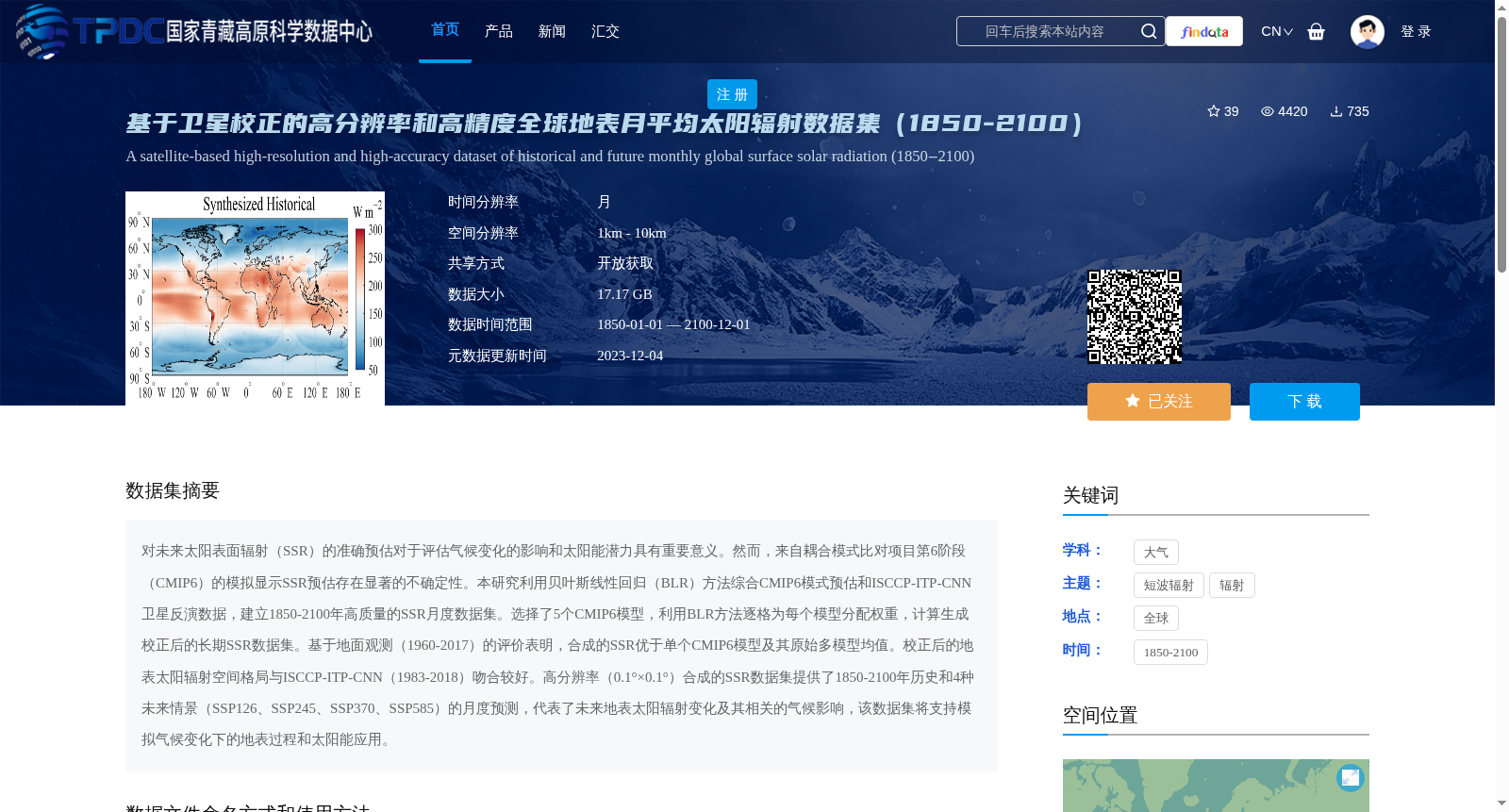Click the 1850-01-01 — 2100-12-01 time range
The image size is (1509, 812).
tap(673, 324)
